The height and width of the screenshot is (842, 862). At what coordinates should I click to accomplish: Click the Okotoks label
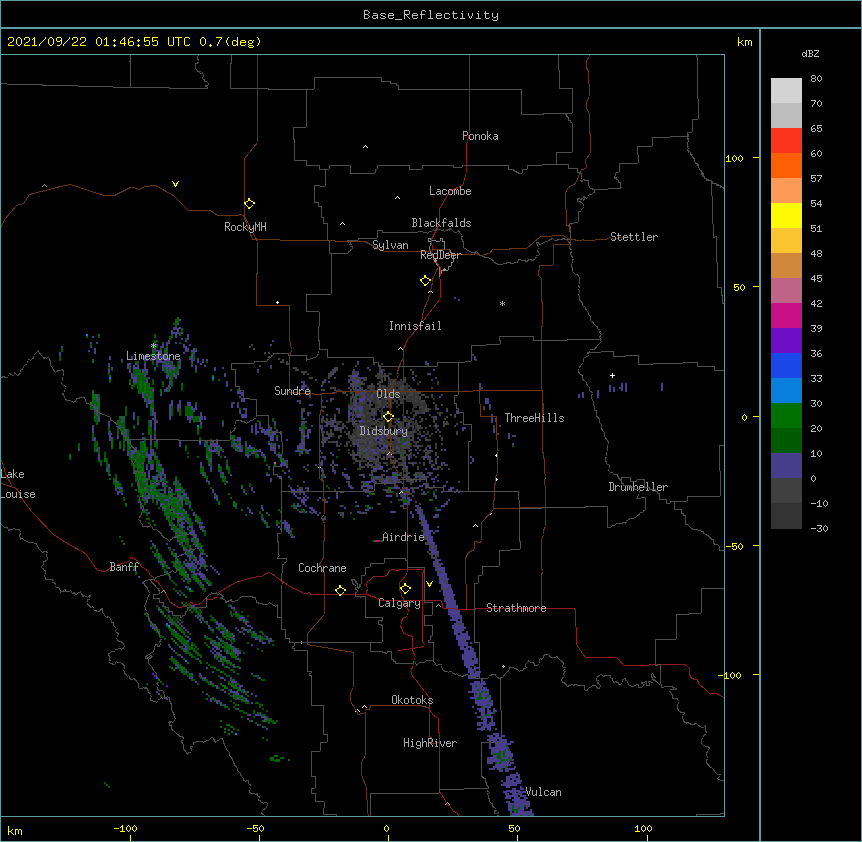[412, 700]
